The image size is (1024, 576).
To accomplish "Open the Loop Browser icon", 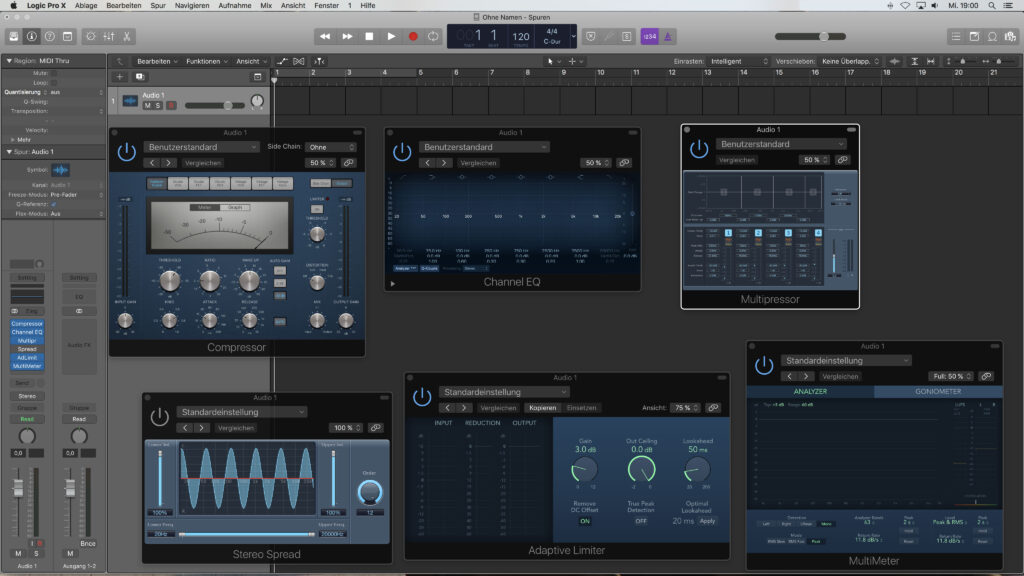I will coord(992,37).
